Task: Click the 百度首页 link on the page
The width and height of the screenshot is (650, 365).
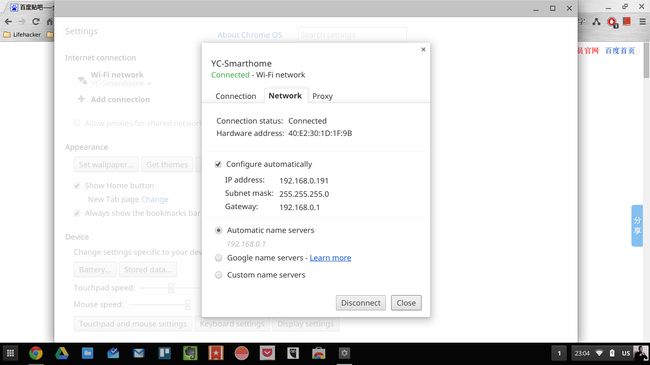Action: pyautogui.click(x=620, y=51)
